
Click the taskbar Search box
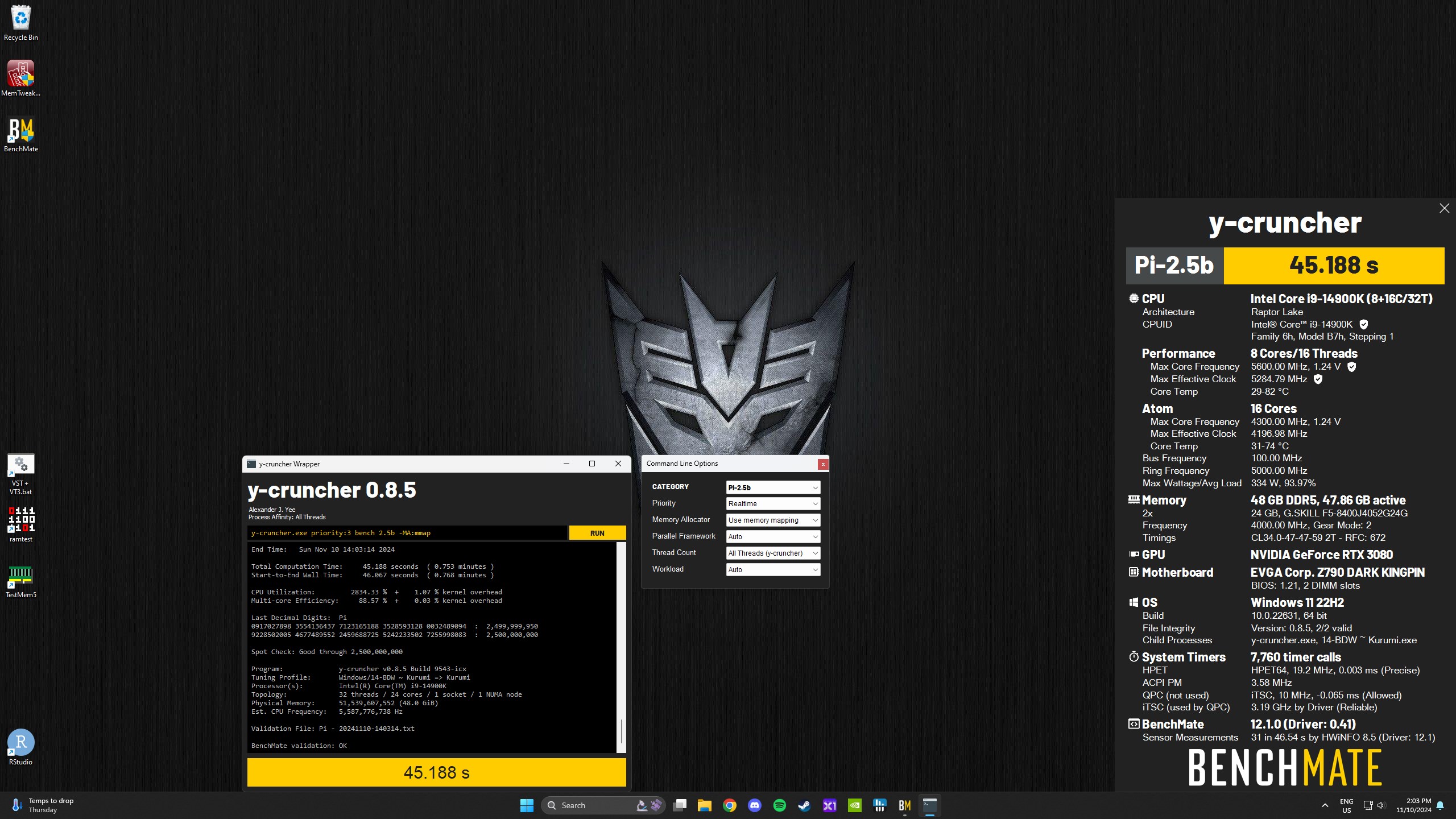603,805
